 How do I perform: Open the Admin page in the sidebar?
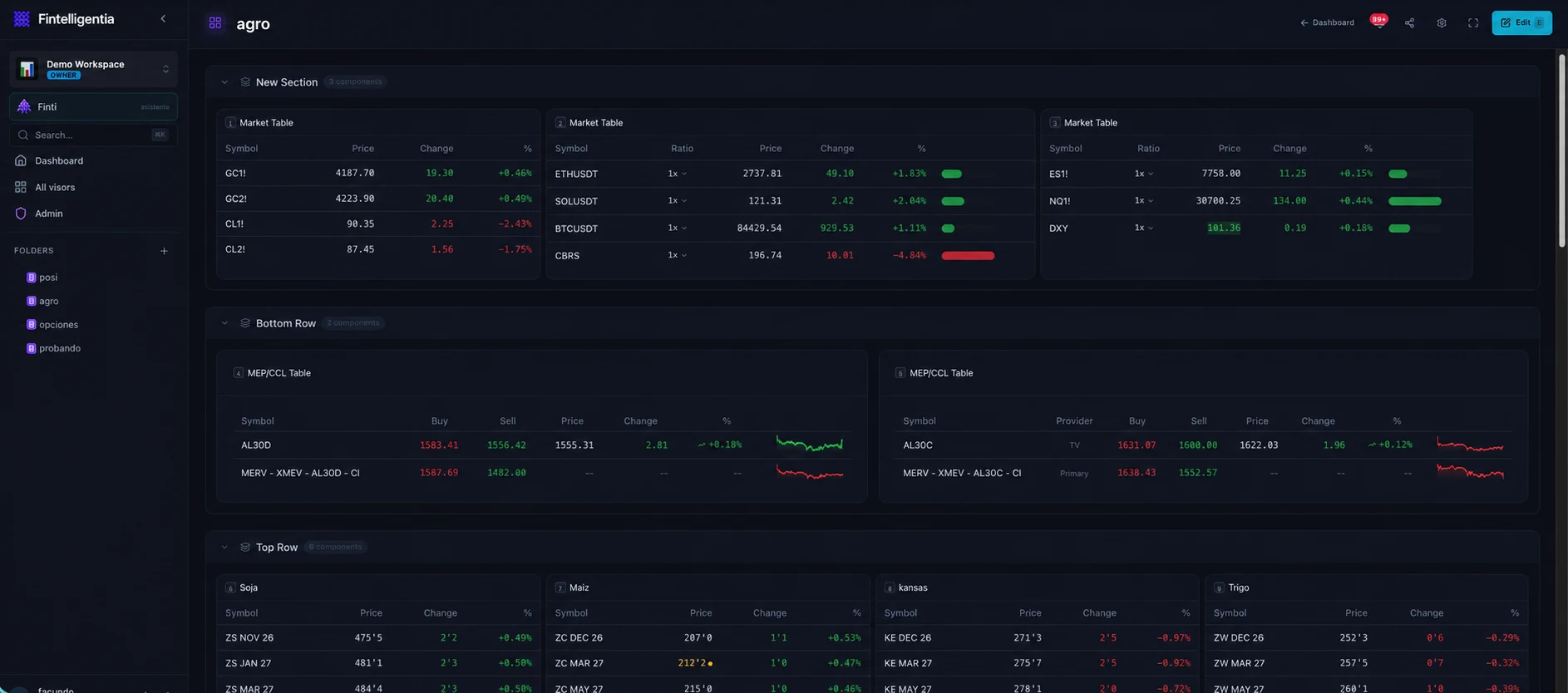94,214
